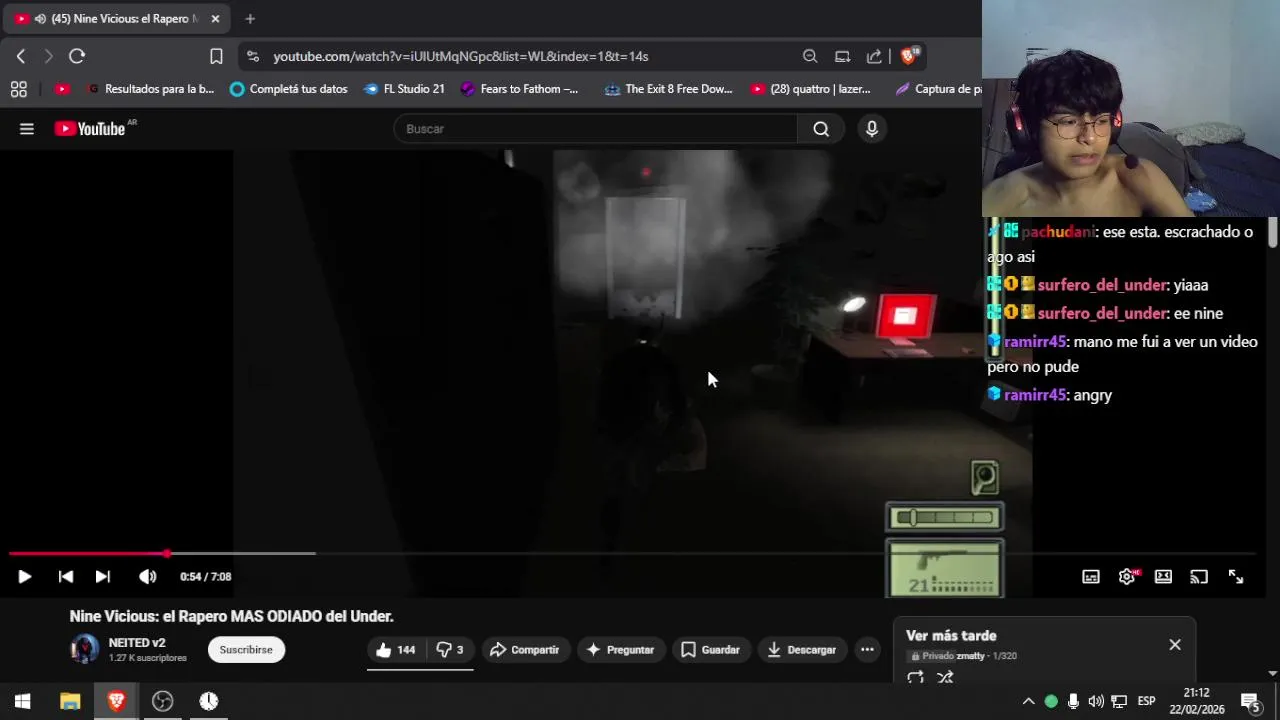Screen dimensions: 1280x720
Task: Close the Nine Vicious browser tab
Action: pyautogui.click(x=215, y=19)
